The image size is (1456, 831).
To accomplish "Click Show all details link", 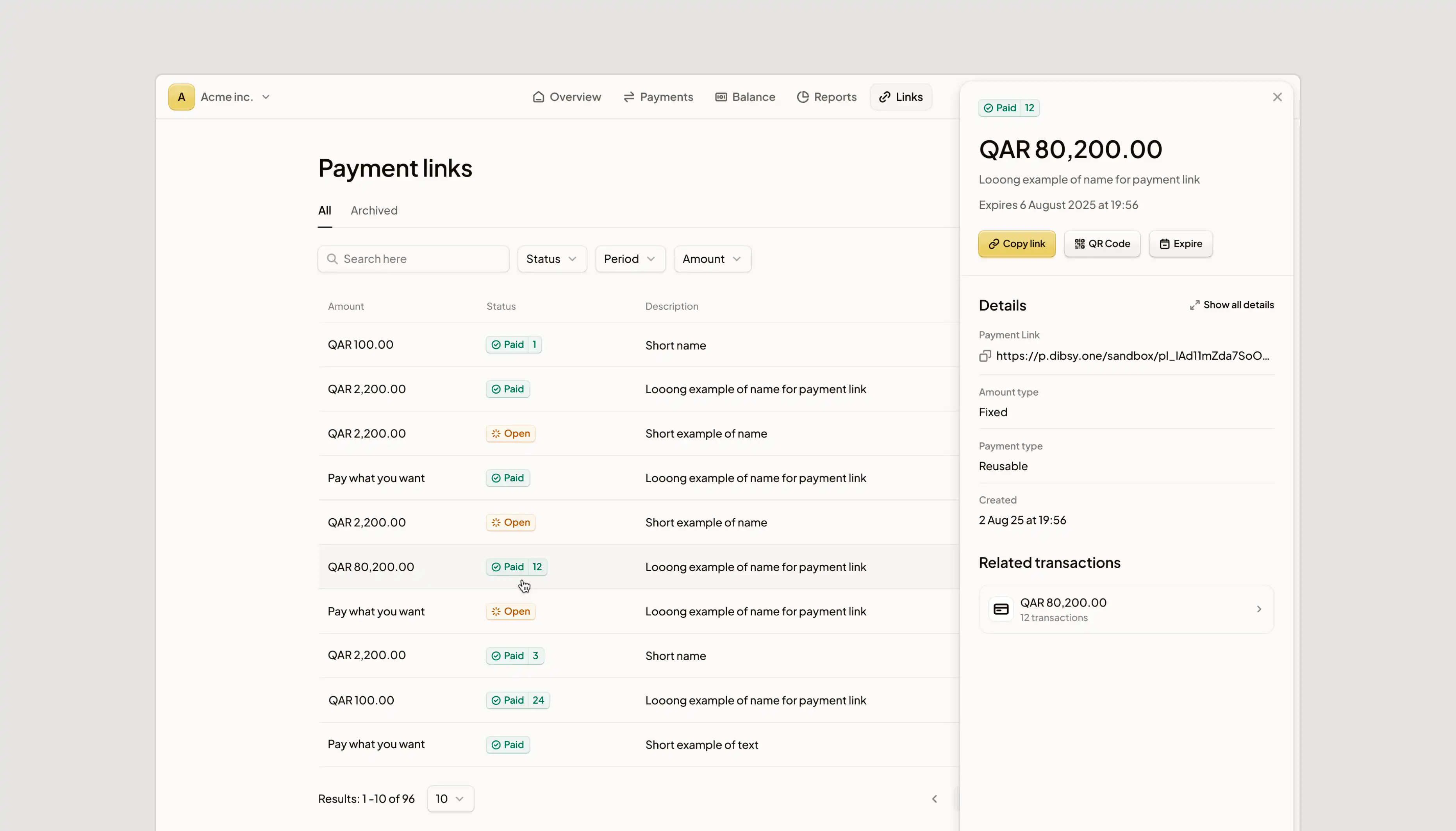I will (x=1232, y=305).
